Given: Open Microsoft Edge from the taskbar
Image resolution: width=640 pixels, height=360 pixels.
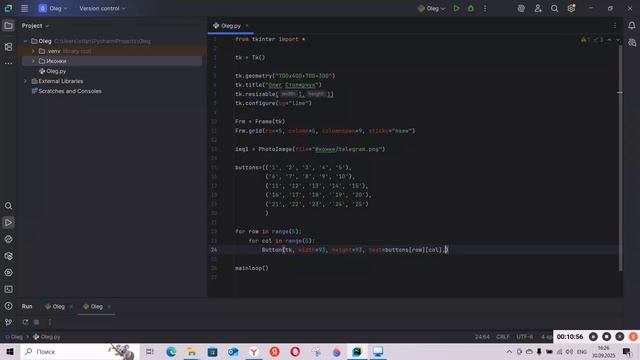Looking at the screenshot, I should 171,351.
